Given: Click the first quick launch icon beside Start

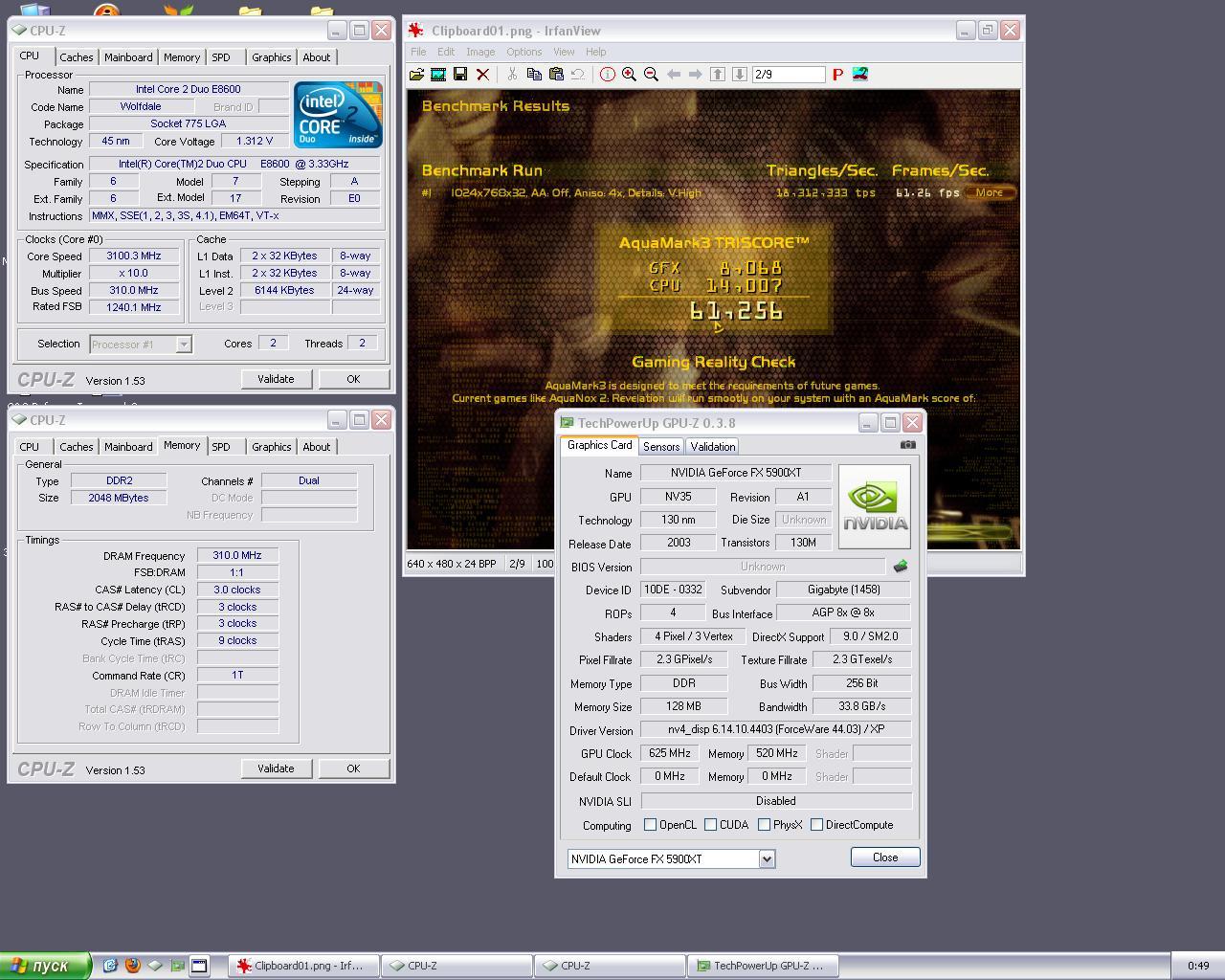Looking at the screenshot, I should 110,966.
